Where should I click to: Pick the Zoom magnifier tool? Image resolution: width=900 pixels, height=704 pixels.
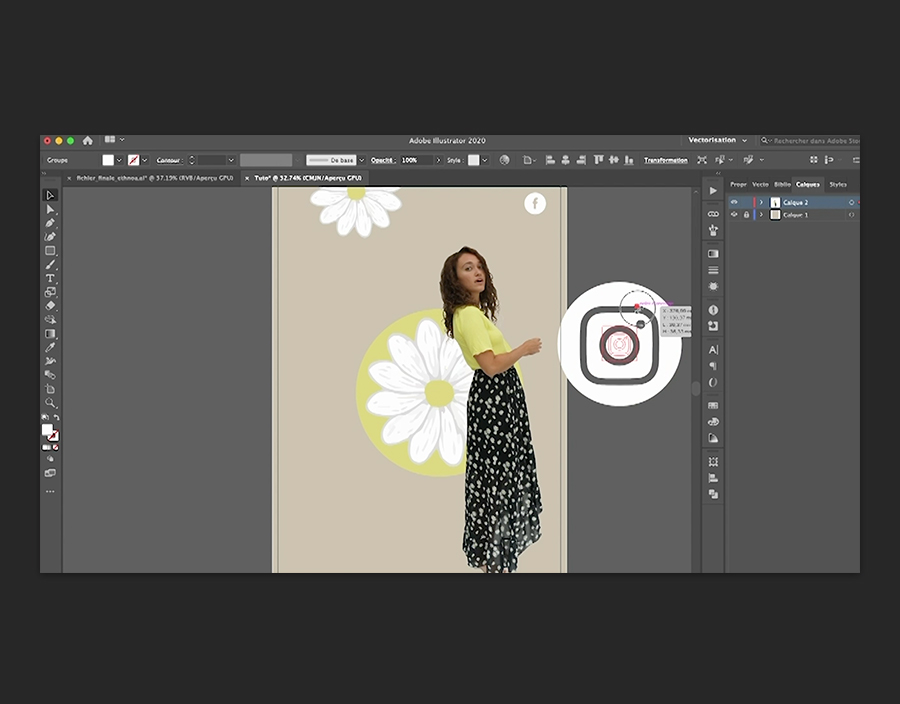tap(50, 402)
